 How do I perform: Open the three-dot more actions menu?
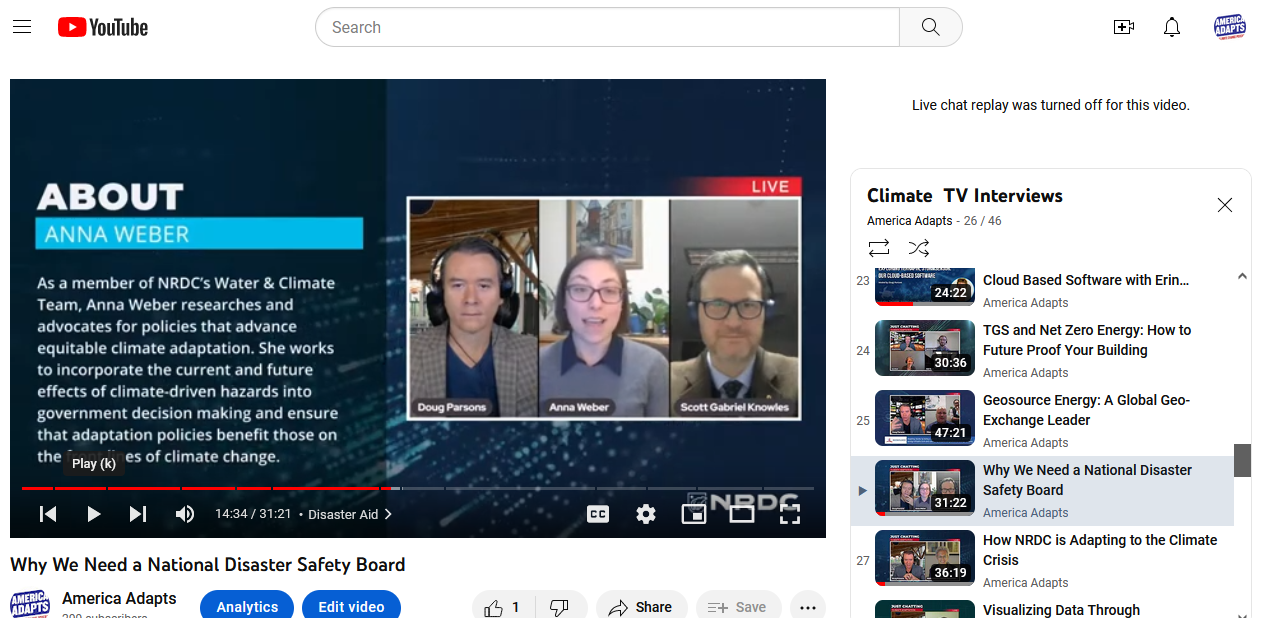(x=808, y=607)
